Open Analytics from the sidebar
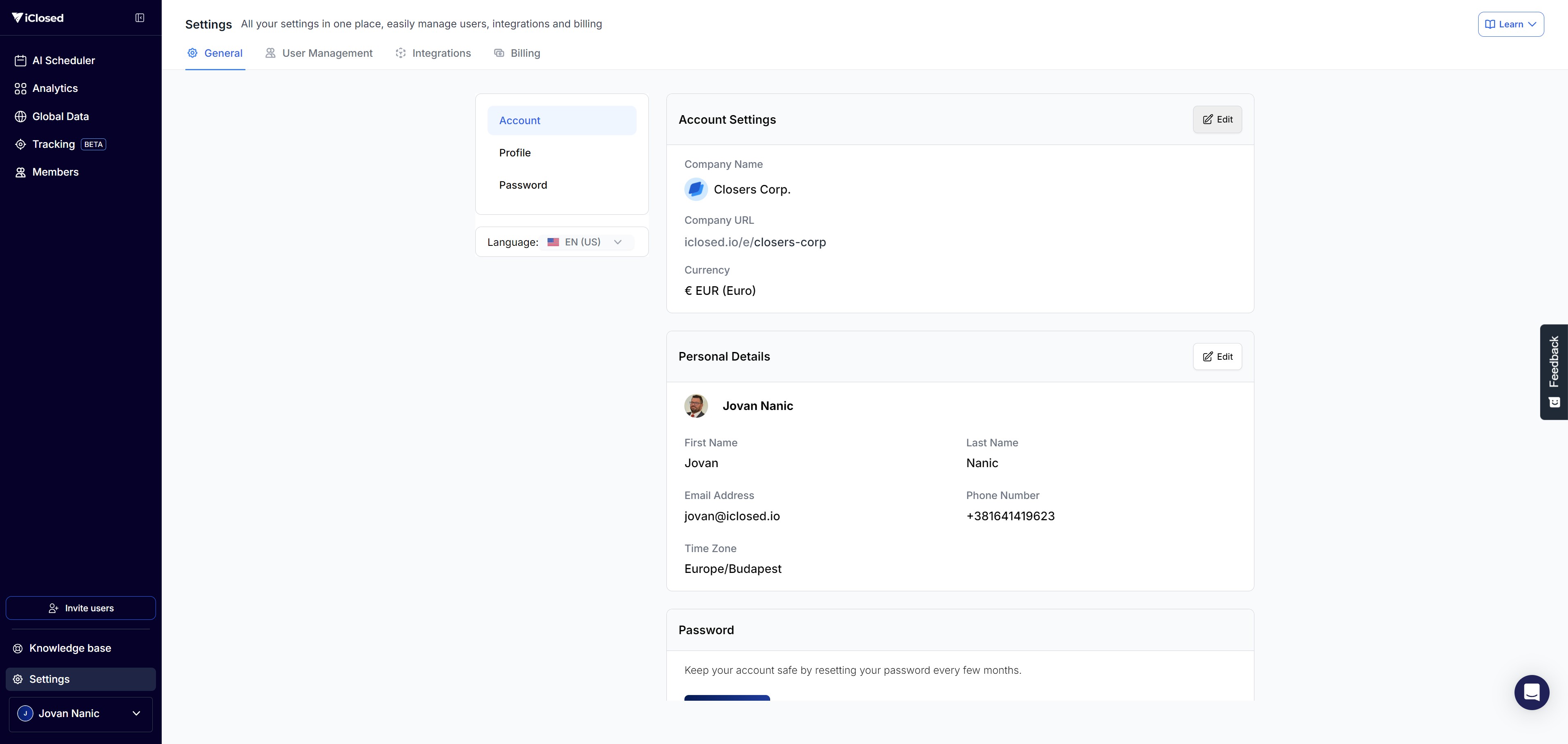1568x744 pixels. (55, 88)
